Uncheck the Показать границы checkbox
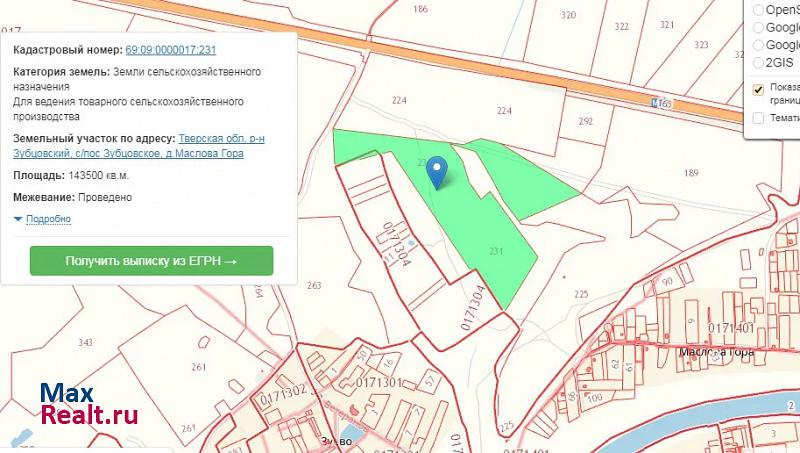The image size is (800, 453). click(x=759, y=90)
